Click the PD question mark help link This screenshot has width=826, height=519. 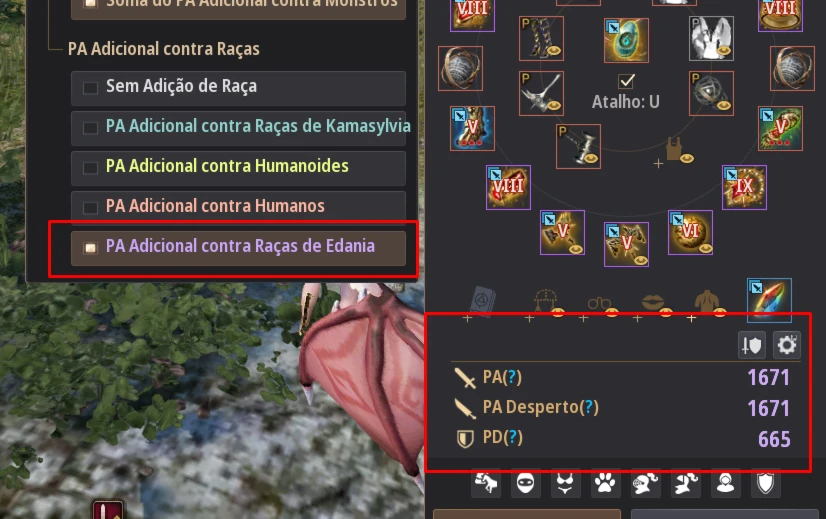pyautogui.click(x=512, y=437)
